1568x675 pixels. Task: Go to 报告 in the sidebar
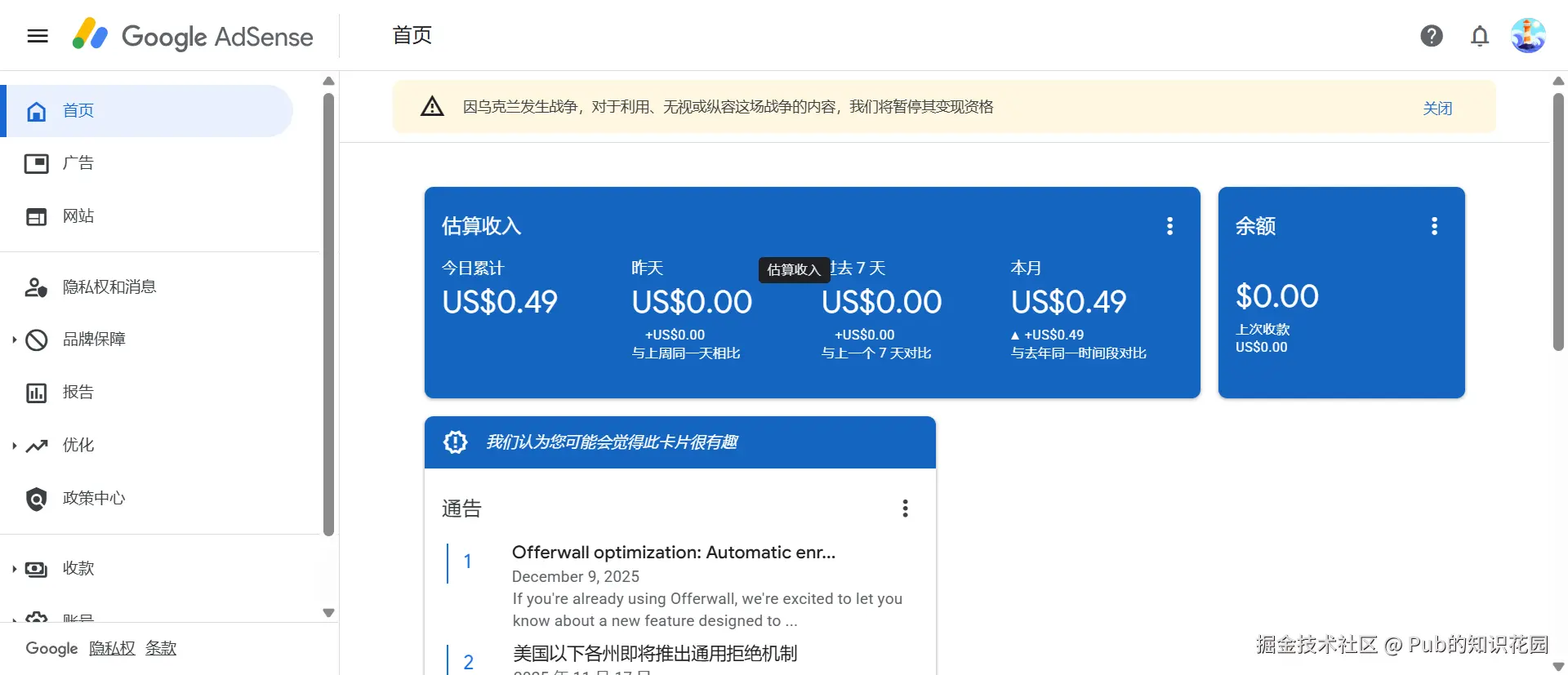[x=78, y=393]
